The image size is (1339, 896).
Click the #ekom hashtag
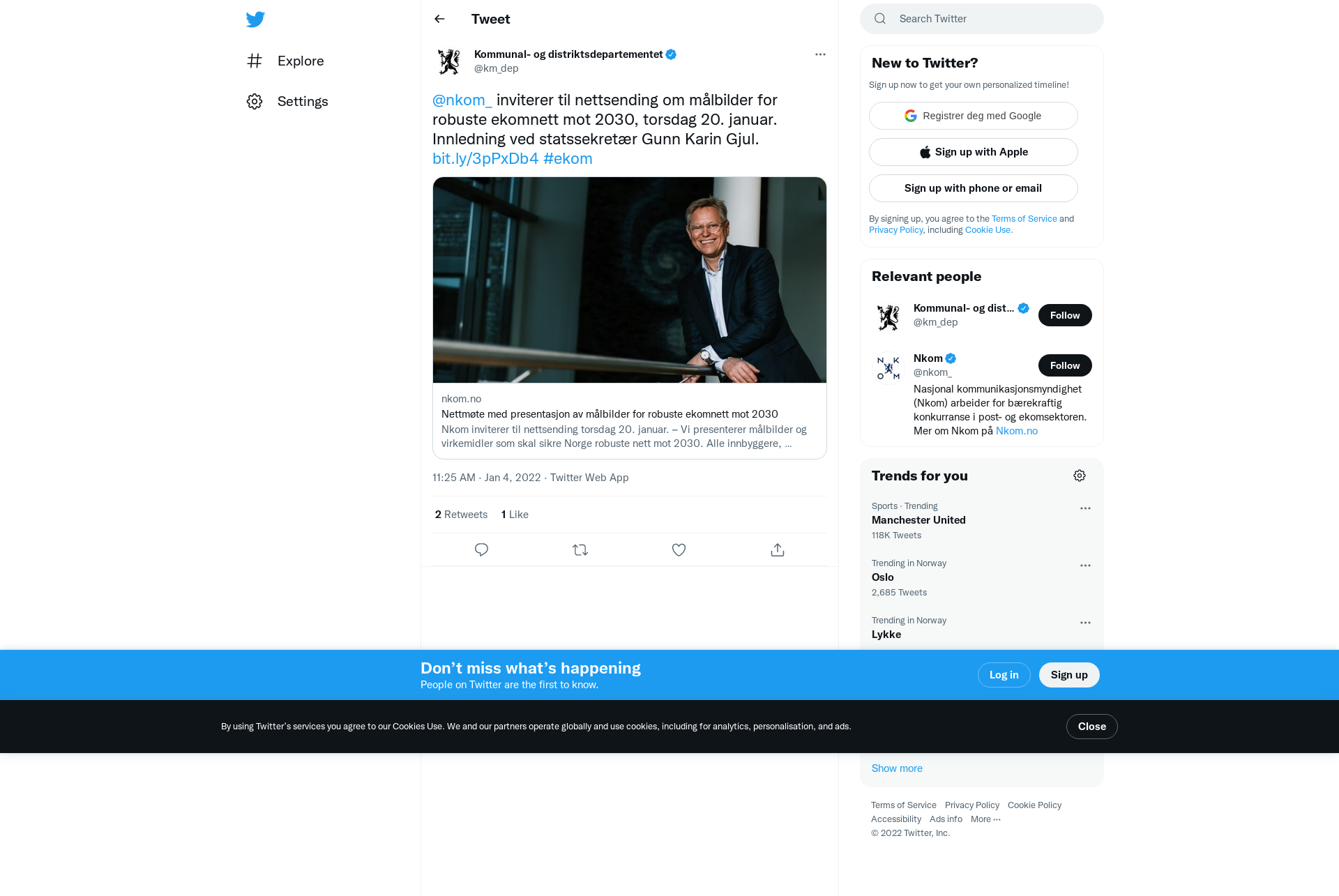pos(568,158)
